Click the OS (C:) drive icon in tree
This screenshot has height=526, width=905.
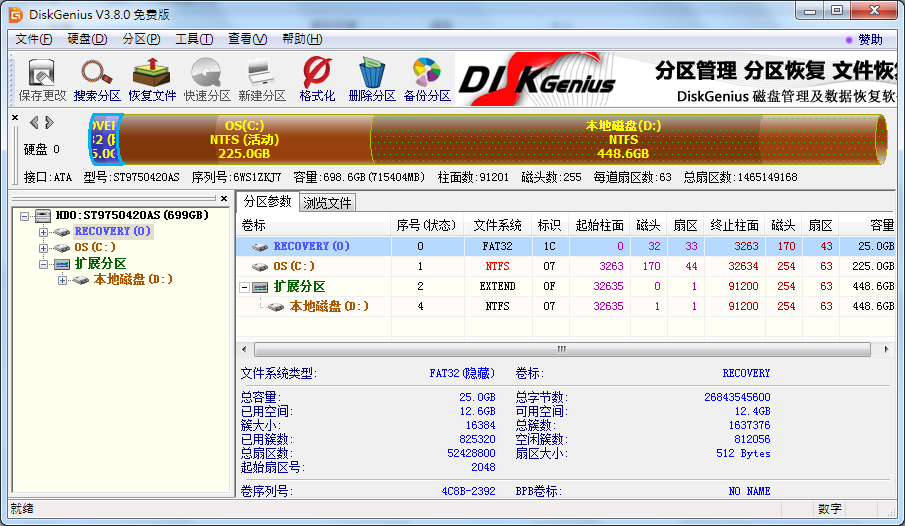pos(62,248)
